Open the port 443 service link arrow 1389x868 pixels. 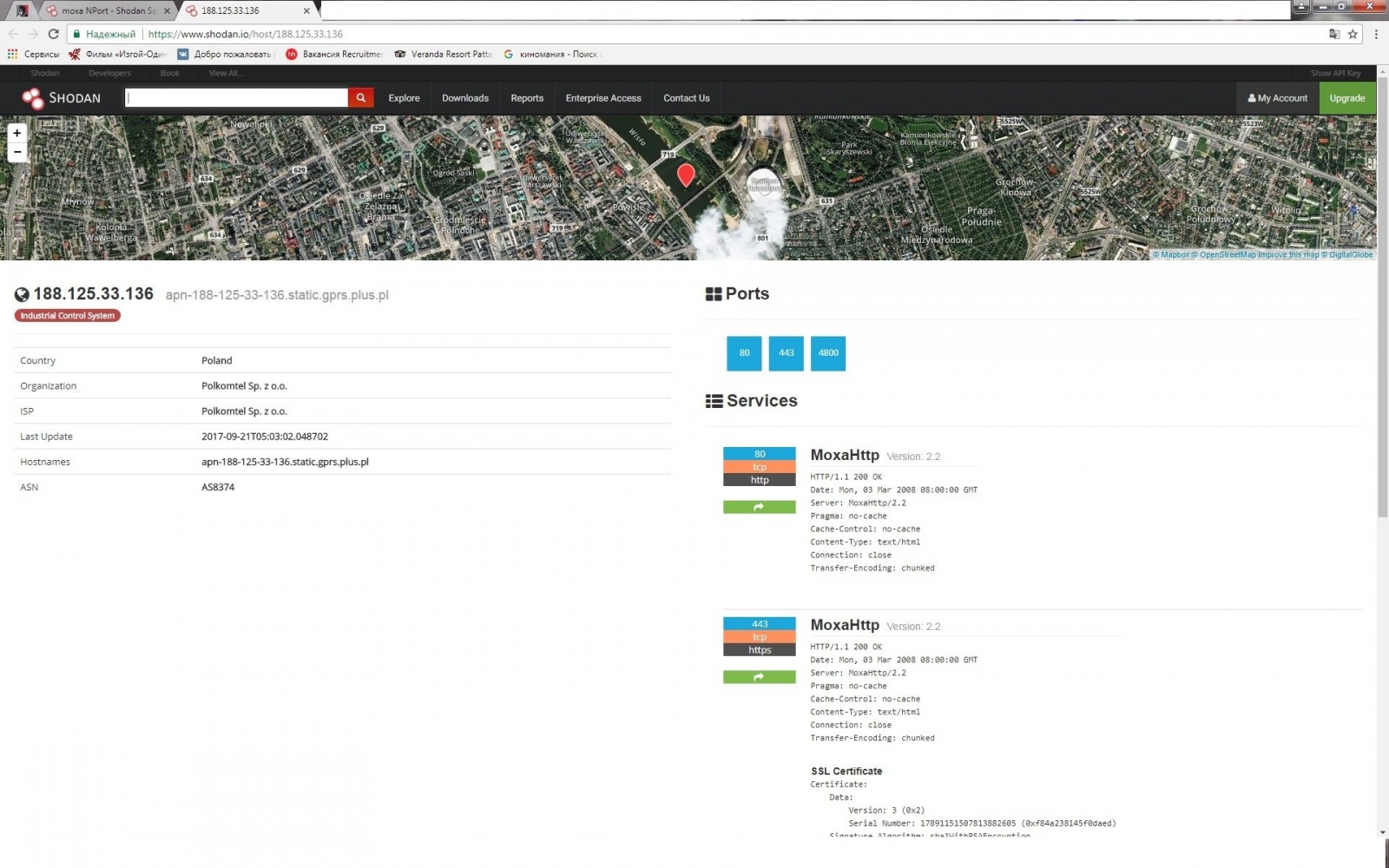coord(759,677)
